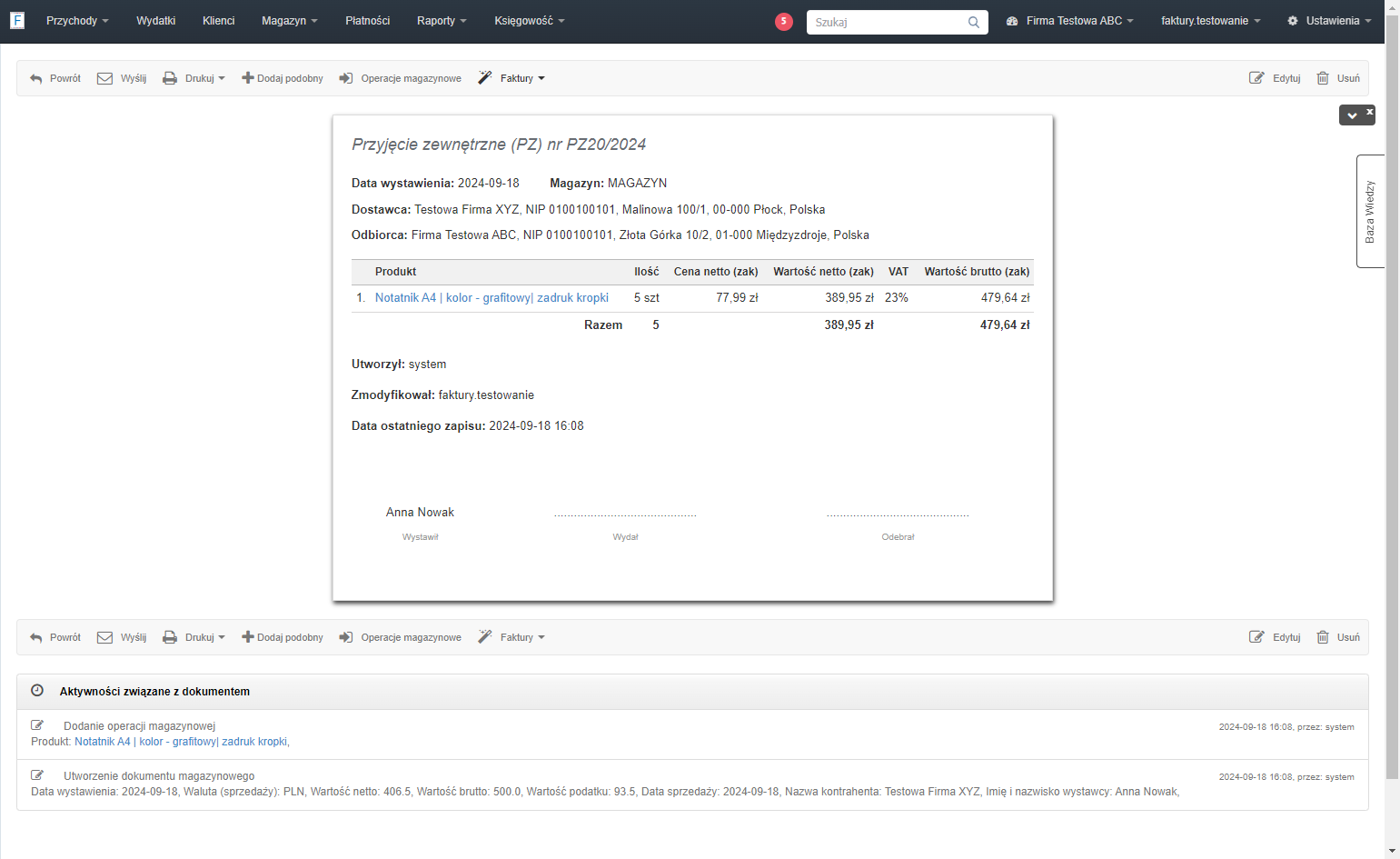Click edit icon beside Dodanie operacji magazynowej
The image size is (1400, 859).
click(x=37, y=725)
